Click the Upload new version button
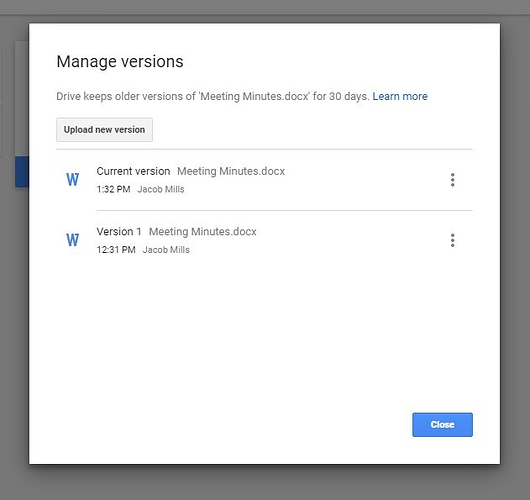530x500 pixels. (x=104, y=130)
